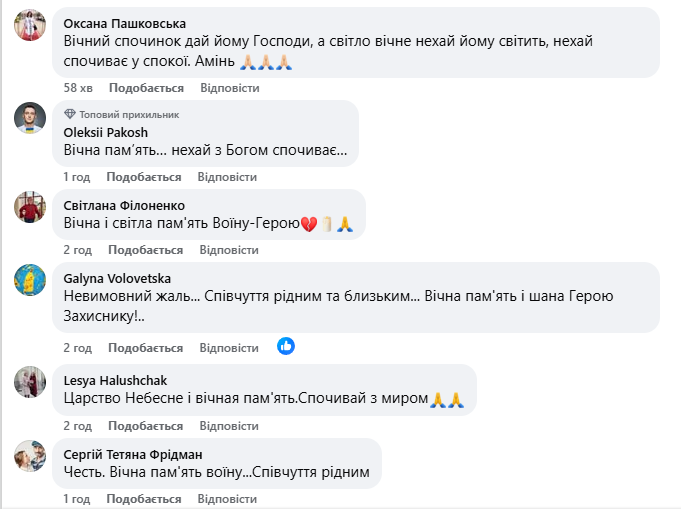The image size is (681, 509).
Task: Click the 58 хв comment timestamp
Action: (78, 88)
